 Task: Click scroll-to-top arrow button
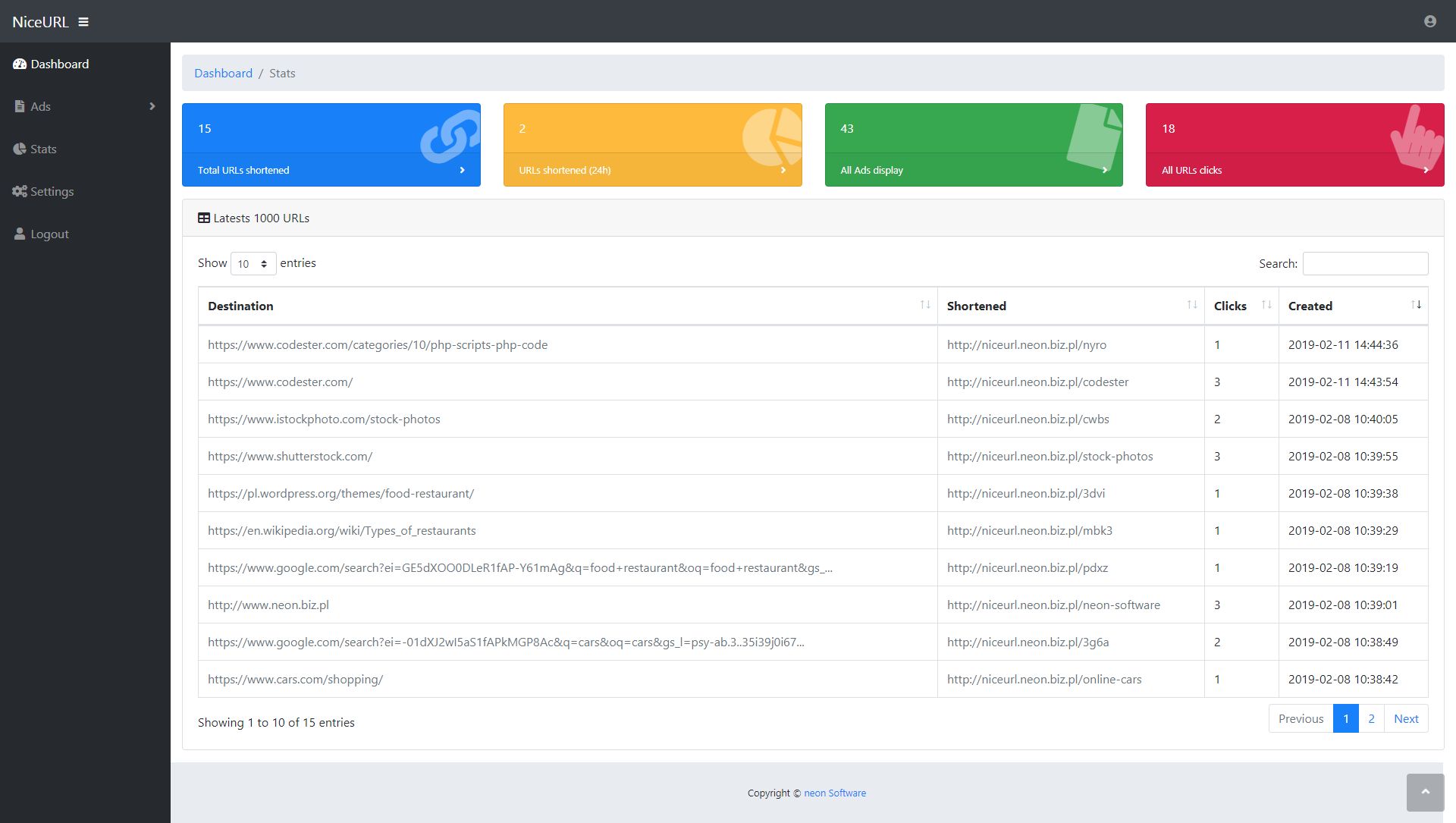(x=1425, y=792)
